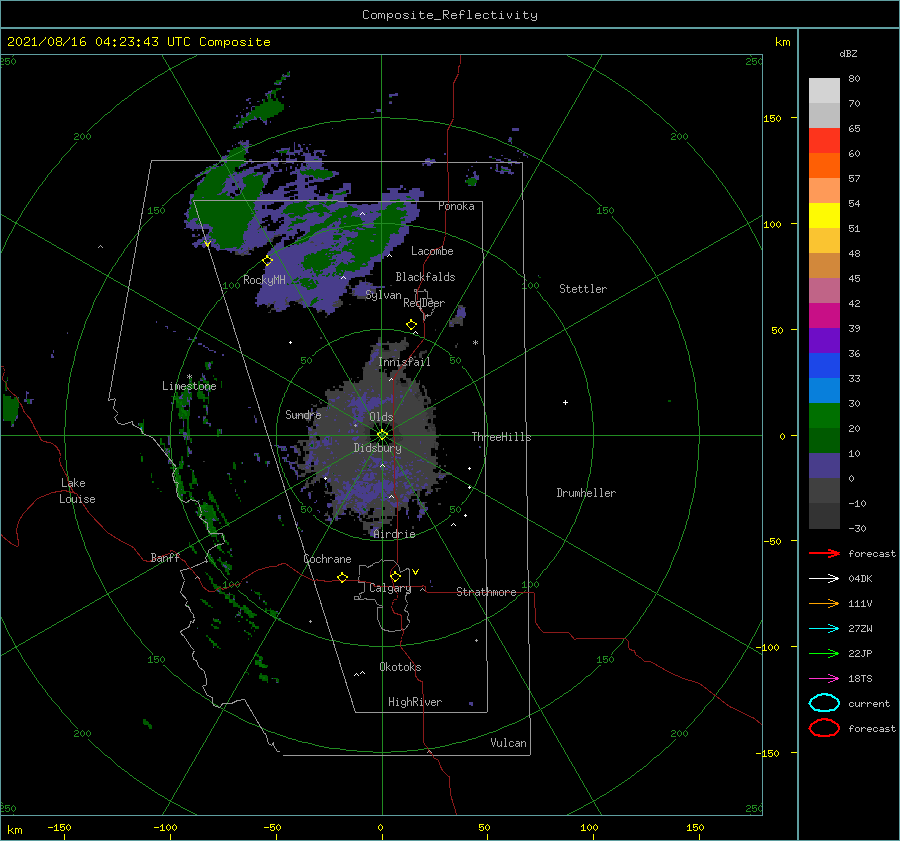Click the purple 0-10 dBZ color swatch
The height and width of the screenshot is (841, 900).
click(x=824, y=466)
